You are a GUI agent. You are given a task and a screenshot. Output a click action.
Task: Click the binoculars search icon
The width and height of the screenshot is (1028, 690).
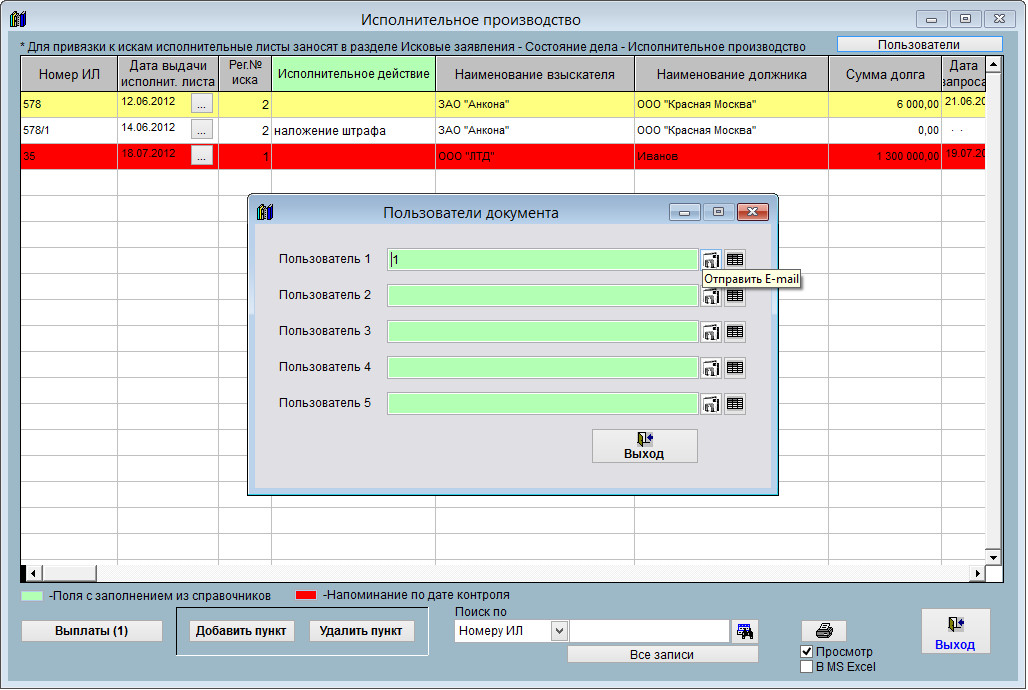tap(745, 631)
